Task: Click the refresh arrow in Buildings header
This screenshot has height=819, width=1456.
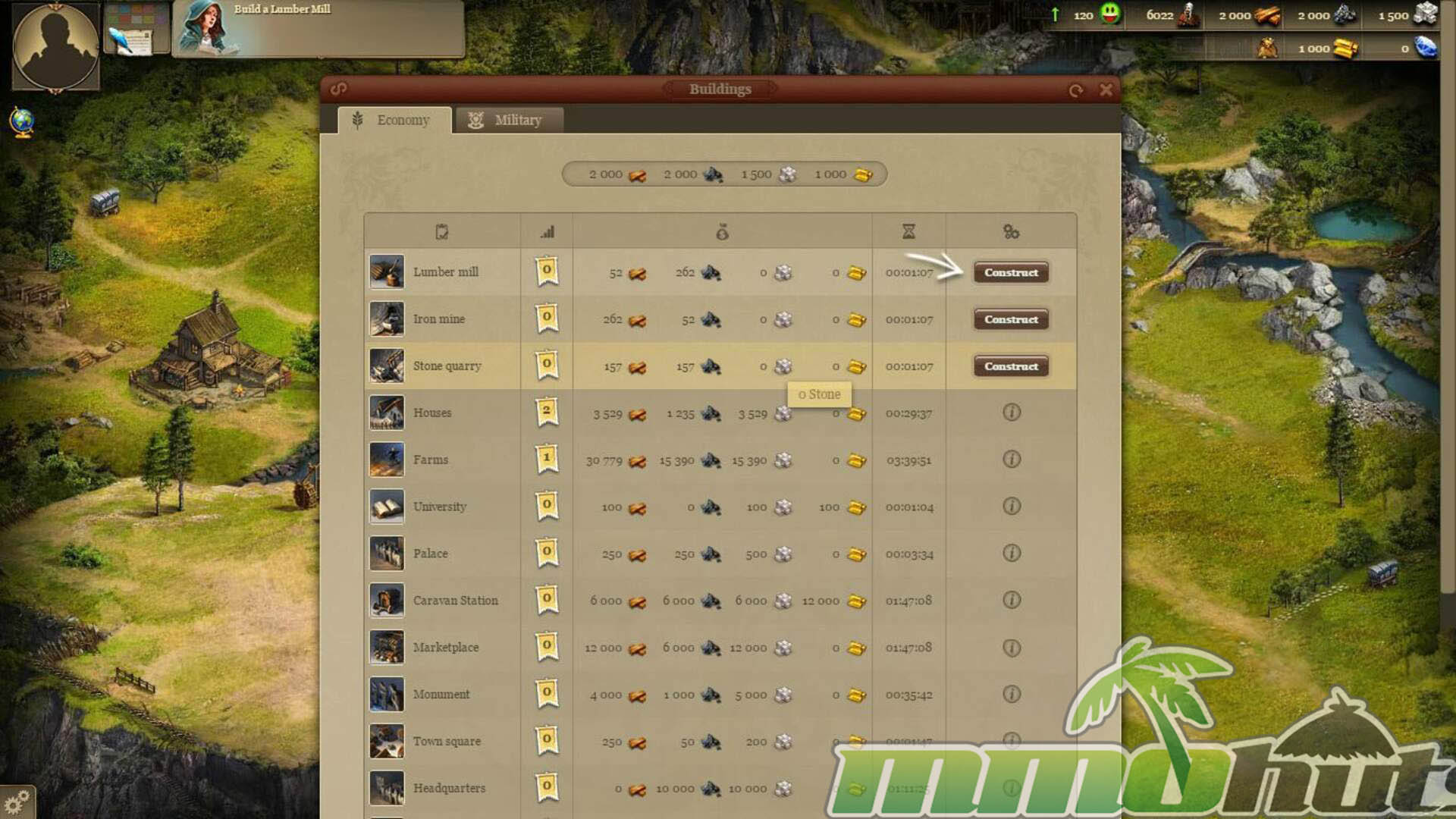Action: [1075, 90]
